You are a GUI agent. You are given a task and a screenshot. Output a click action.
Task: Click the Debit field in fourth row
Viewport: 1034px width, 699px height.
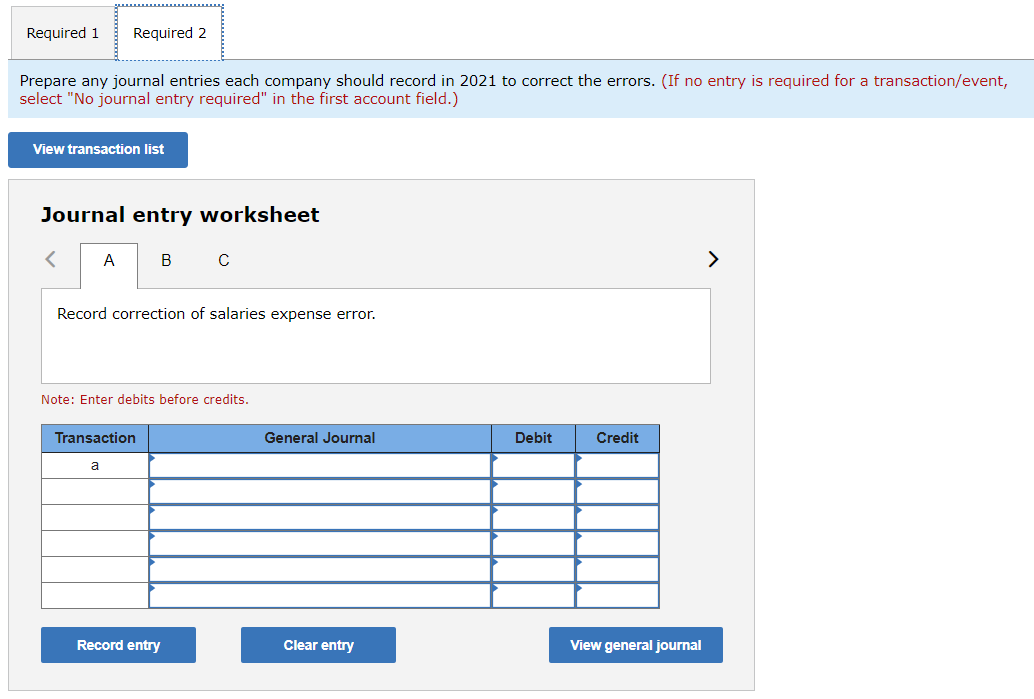533,543
